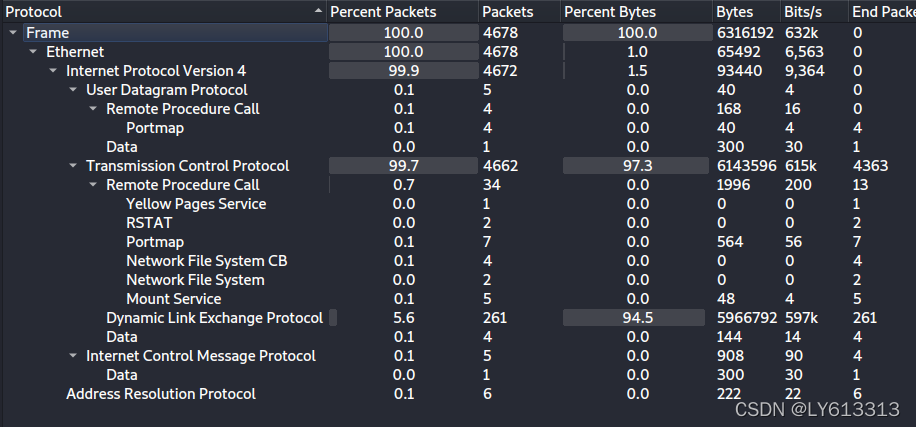Collapse the Ethernet tree node

pyautogui.click(x=33, y=52)
